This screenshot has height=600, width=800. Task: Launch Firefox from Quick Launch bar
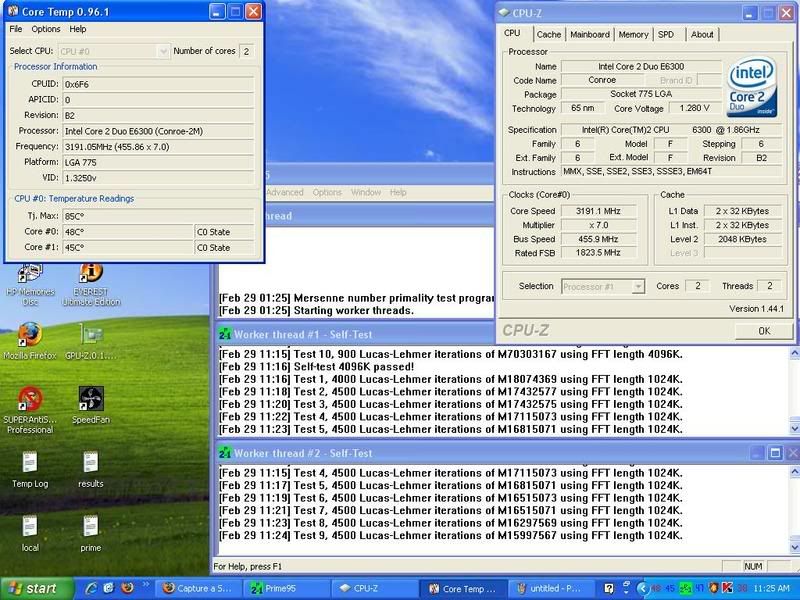pos(127,588)
